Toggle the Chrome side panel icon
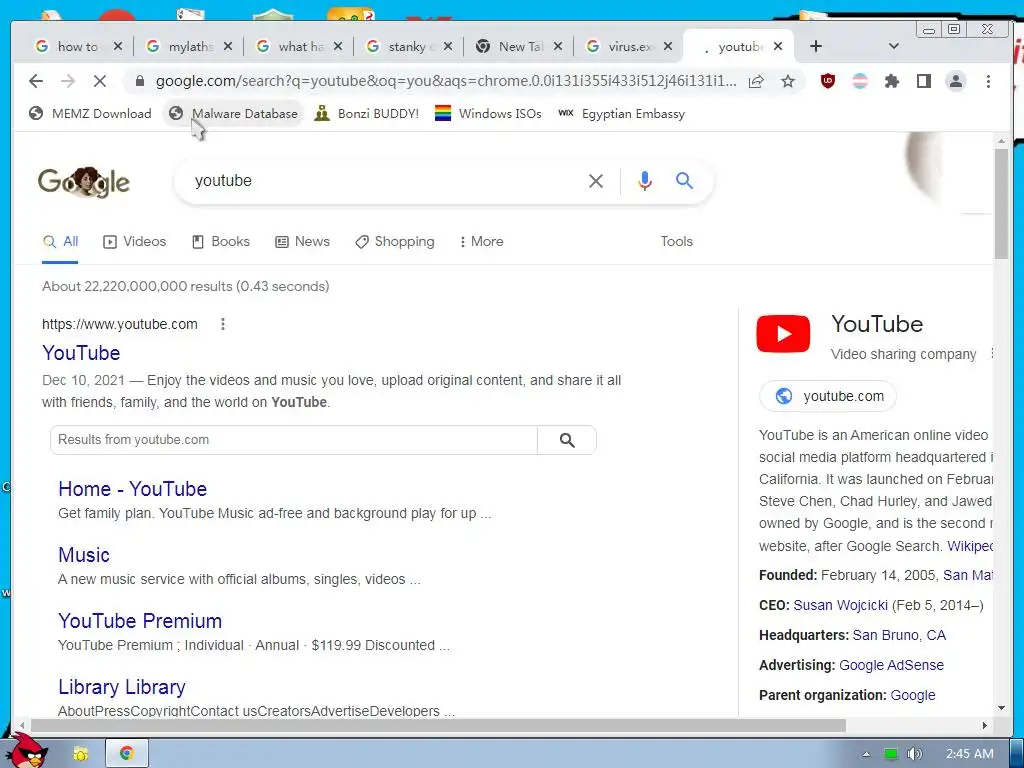 pyautogui.click(x=923, y=81)
